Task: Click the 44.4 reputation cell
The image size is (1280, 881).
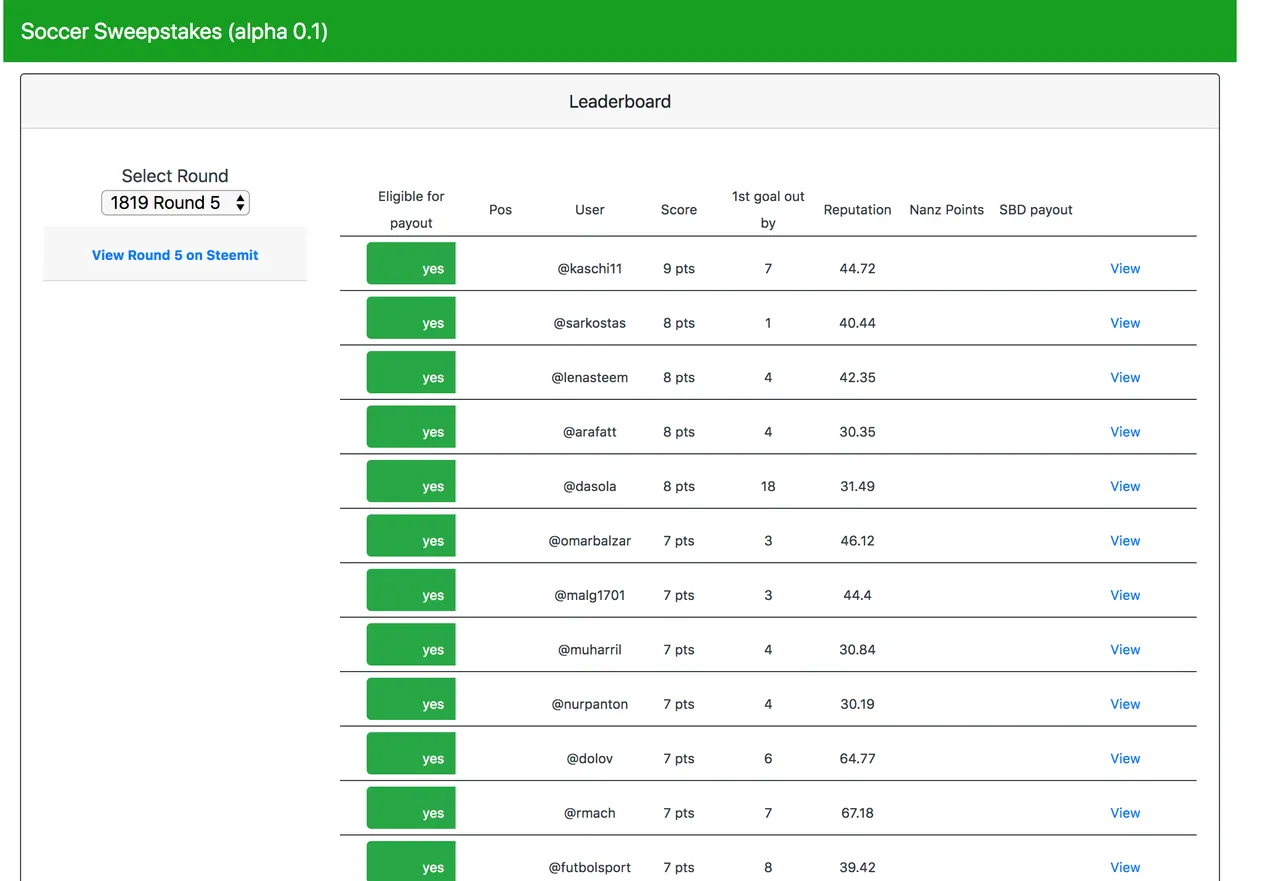Action: pyautogui.click(x=858, y=595)
